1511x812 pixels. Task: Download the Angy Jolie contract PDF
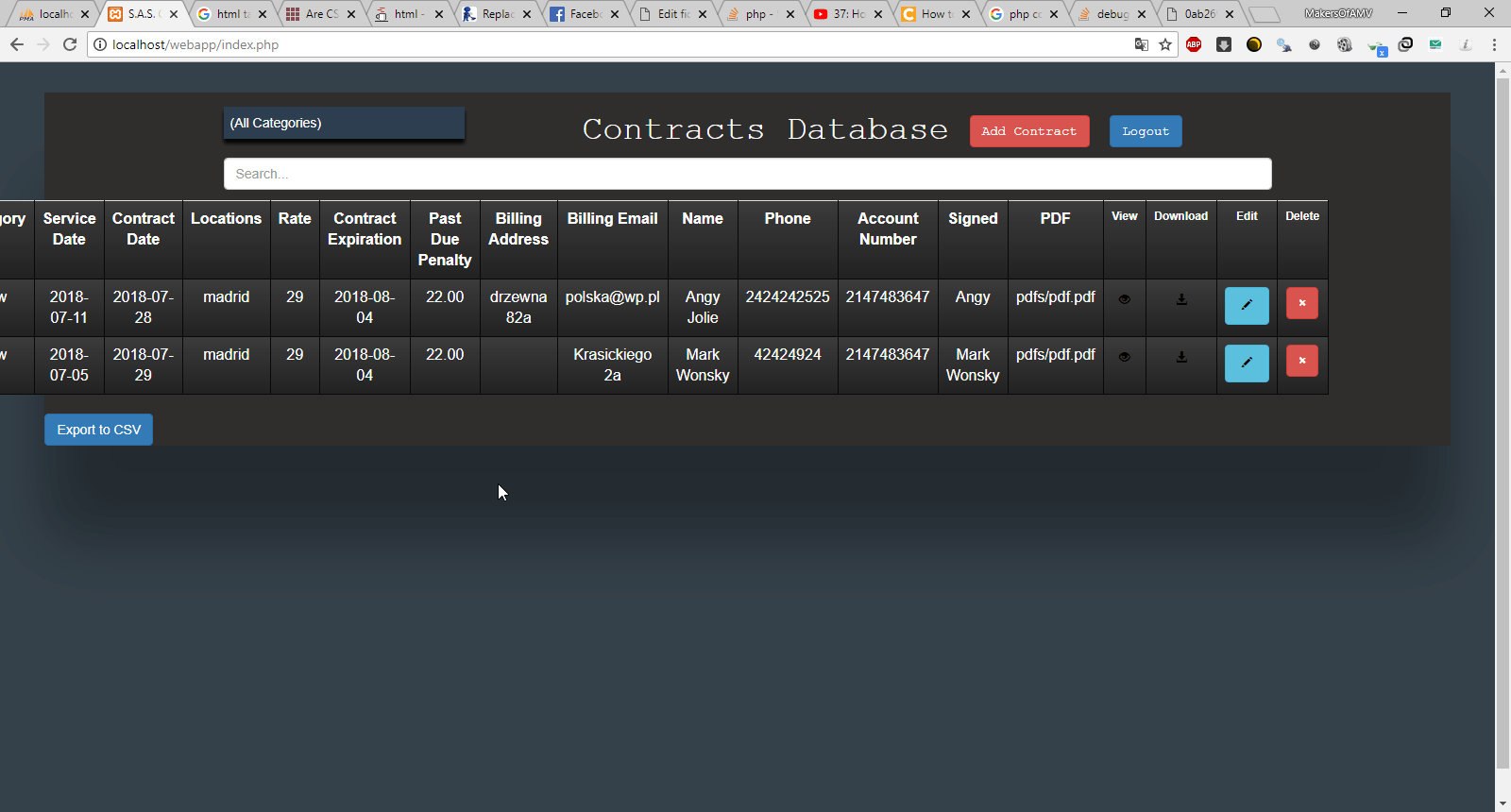1181,299
